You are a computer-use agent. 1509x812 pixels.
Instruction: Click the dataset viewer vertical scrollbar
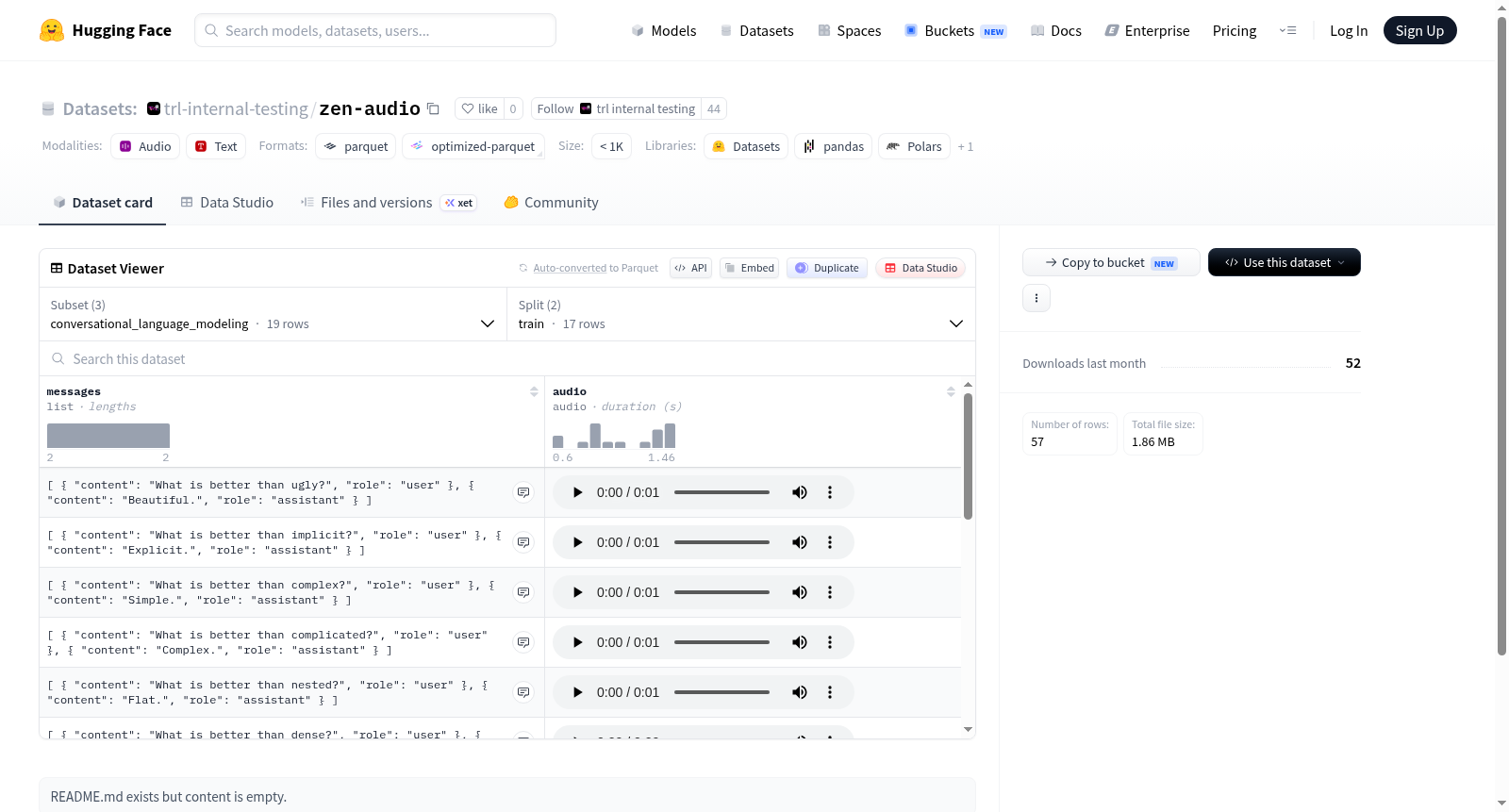tap(968, 456)
